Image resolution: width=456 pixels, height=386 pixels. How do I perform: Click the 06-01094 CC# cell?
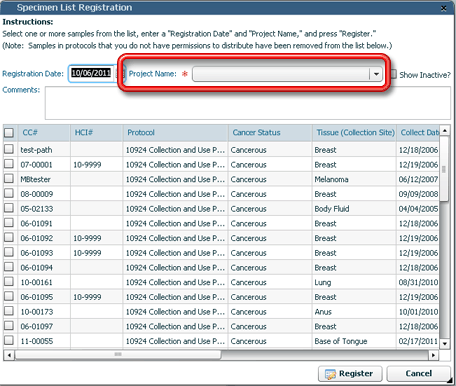coord(44,268)
